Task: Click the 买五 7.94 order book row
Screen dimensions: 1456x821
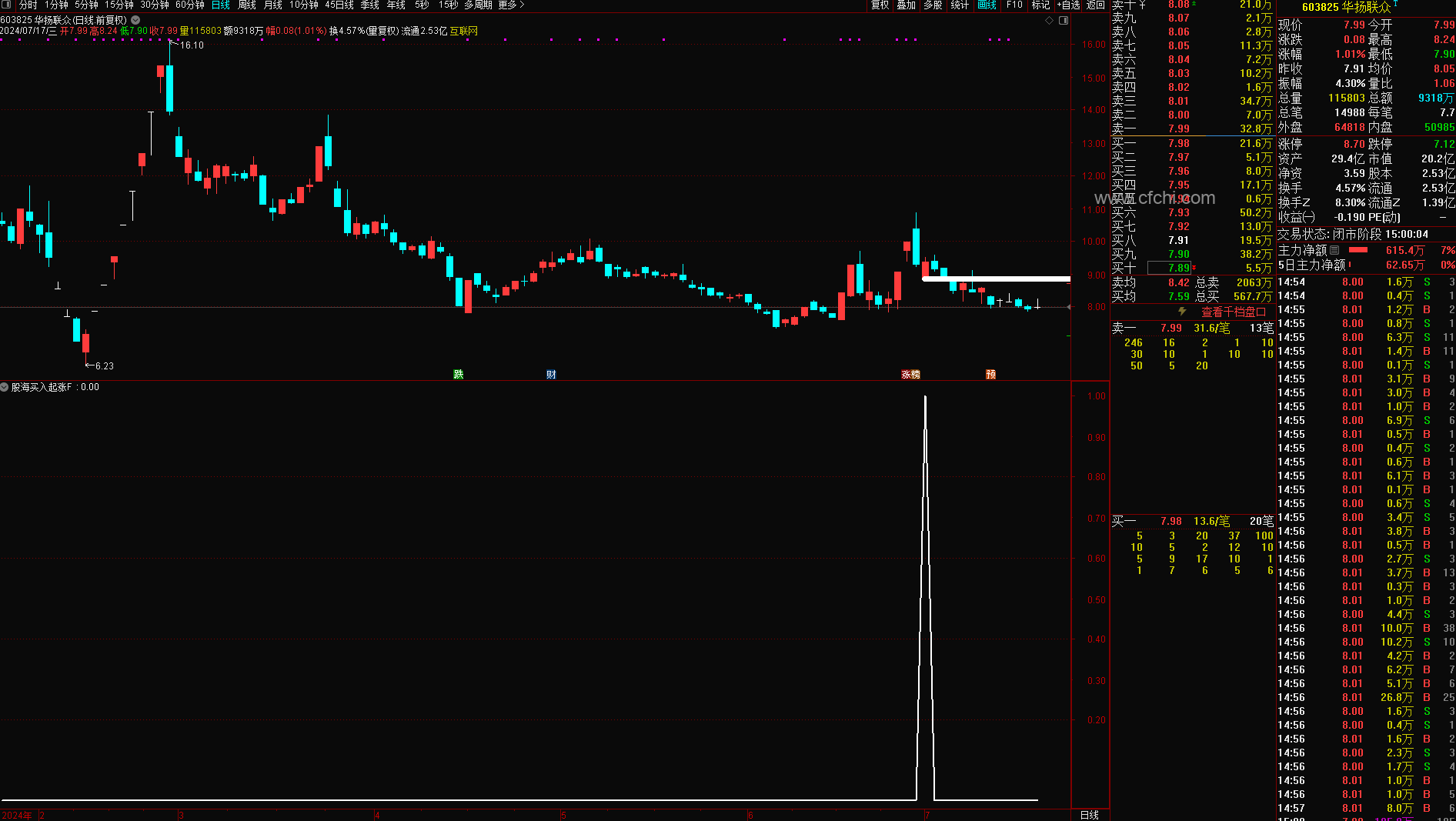Action: point(1191,199)
